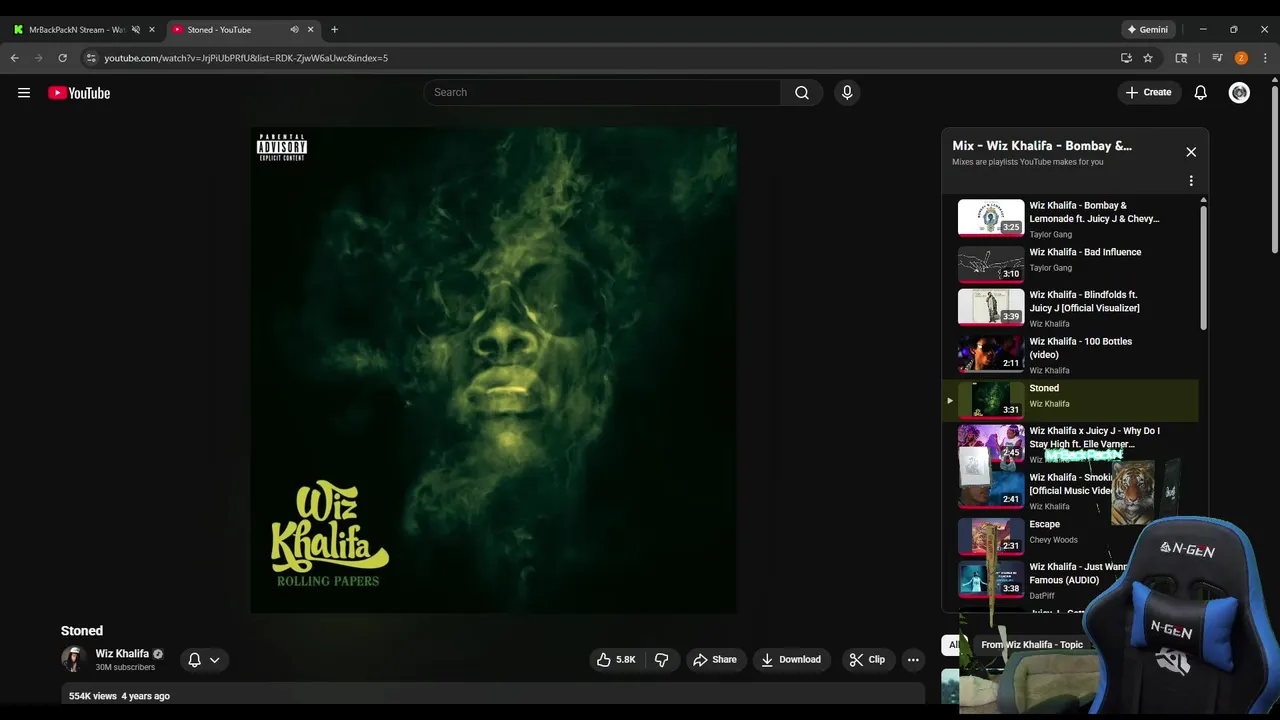Click the URL address bar
Image resolution: width=1280 pixels, height=720 pixels.
point(600,58)
